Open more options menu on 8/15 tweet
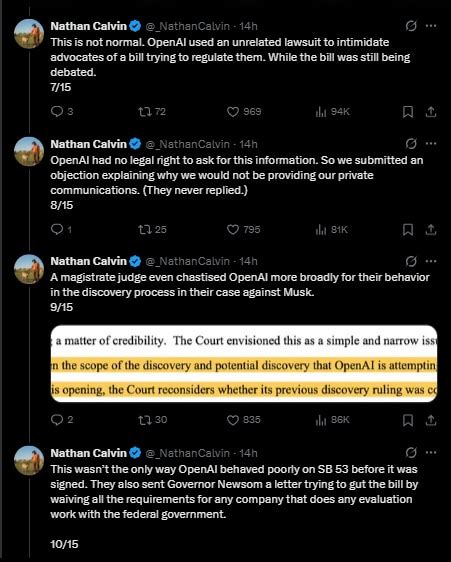This screenshot has height=562, width=451. click(x=431, y=143)
